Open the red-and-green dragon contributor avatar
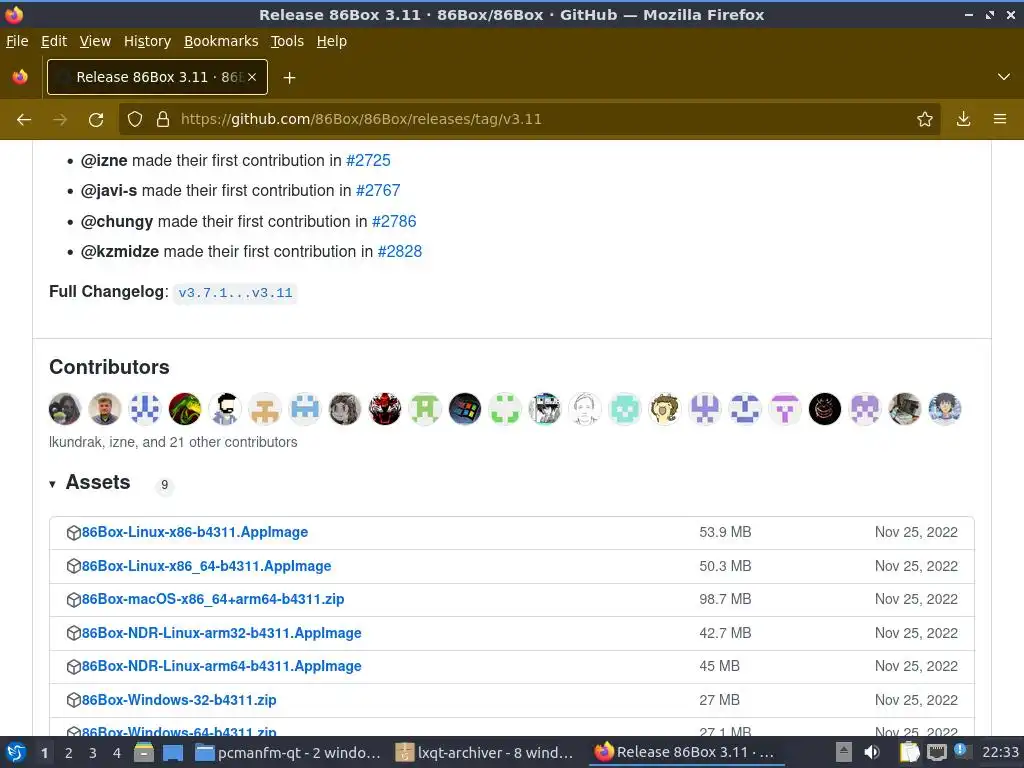Screen dimensions: 1024x768 185,409
